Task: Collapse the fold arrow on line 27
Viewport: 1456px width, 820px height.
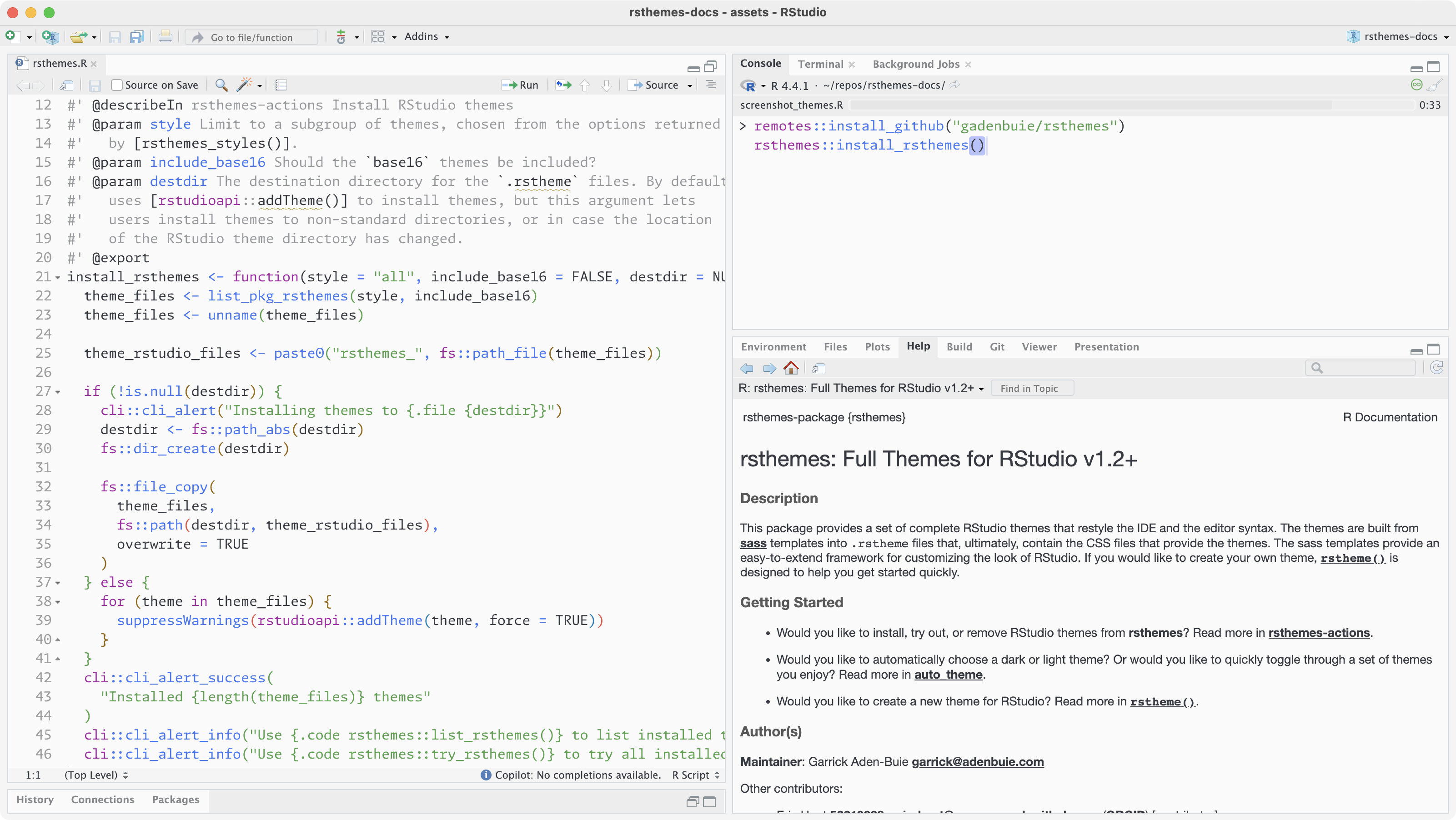Action: click(x=58, y=392)
